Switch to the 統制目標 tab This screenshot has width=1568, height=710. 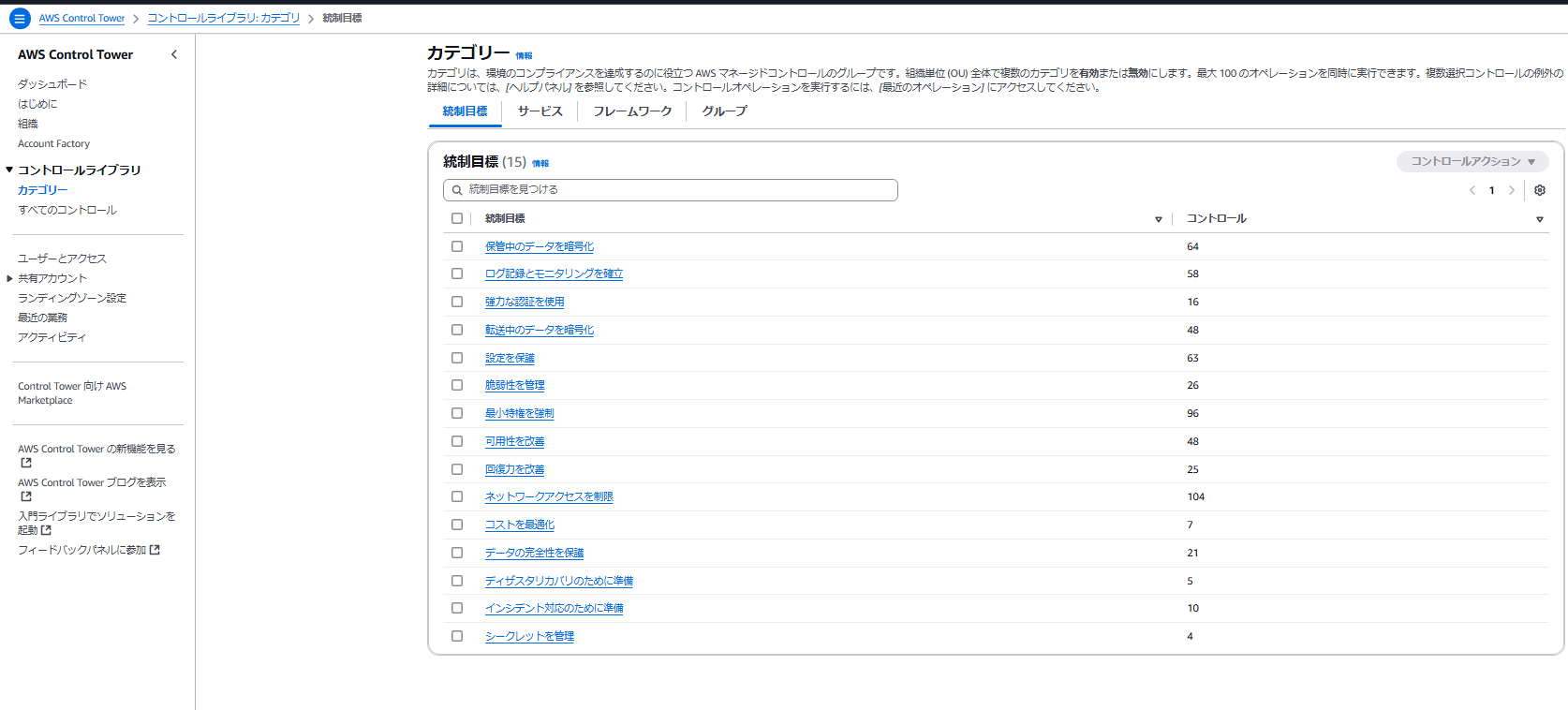(465, 111)
